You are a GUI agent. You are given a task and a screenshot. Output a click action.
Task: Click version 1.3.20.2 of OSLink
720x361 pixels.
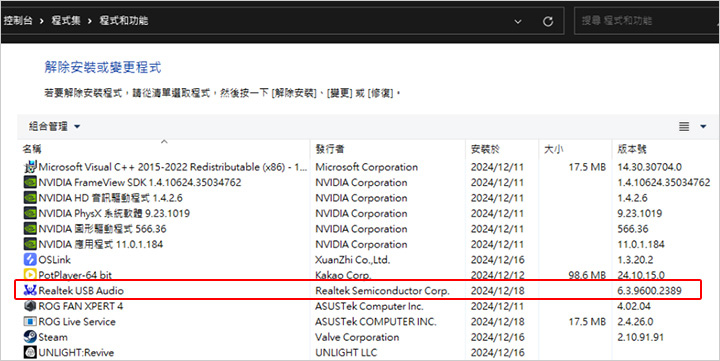(635, 259)
